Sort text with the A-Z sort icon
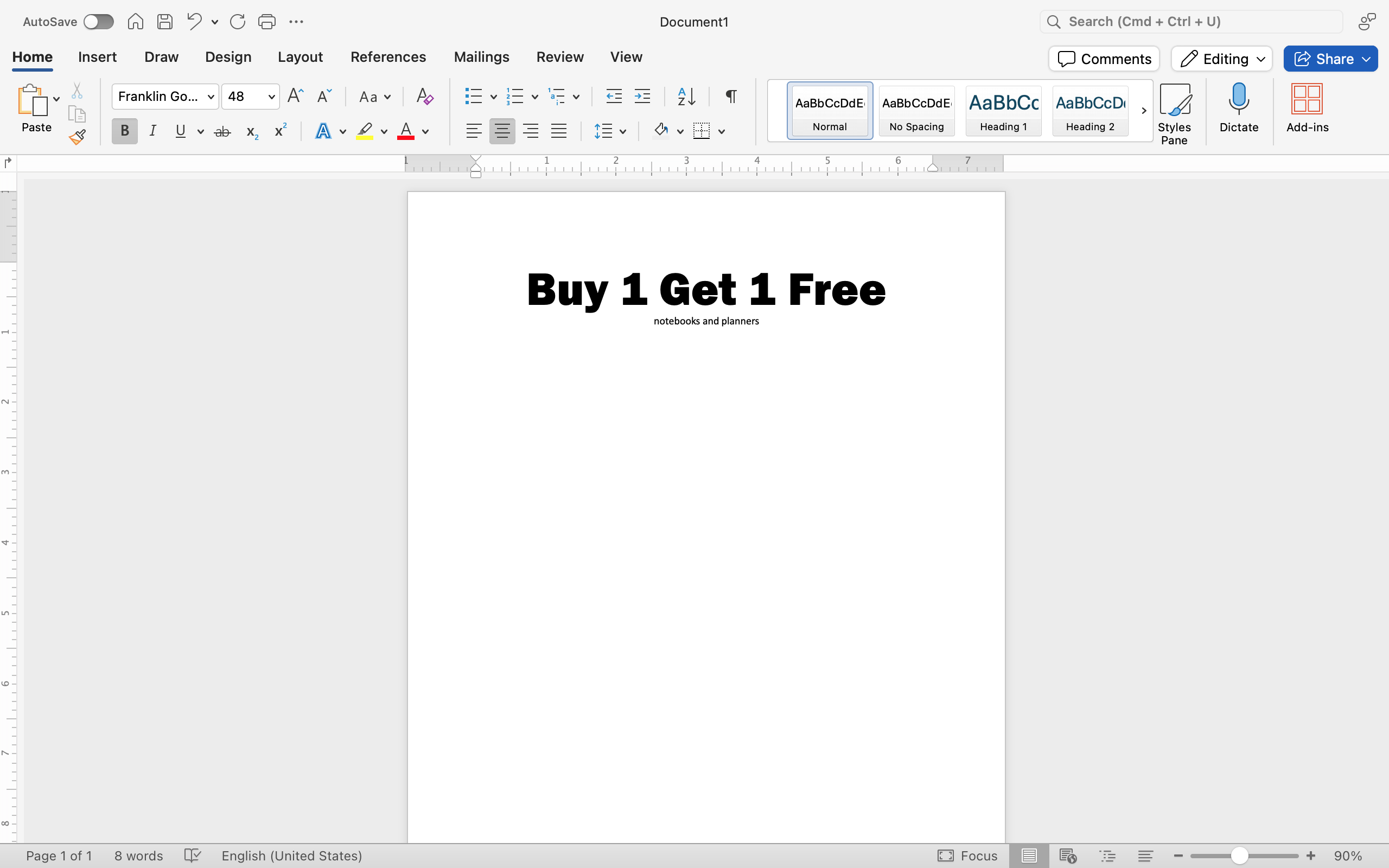 pos(686,96)
